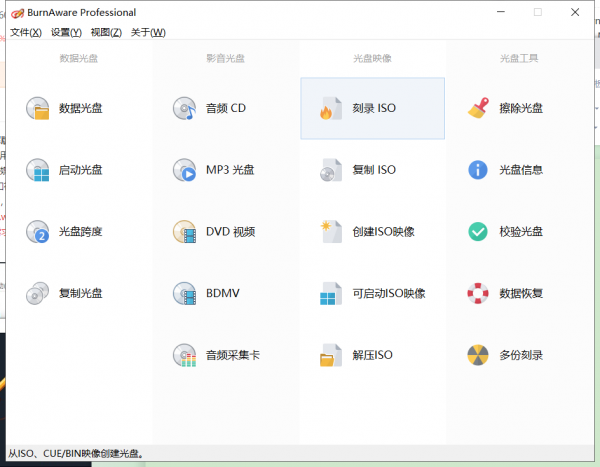Click the BDMV blue disc icon
The height and width of the screenshot is (467, 600).
point(184,293)
